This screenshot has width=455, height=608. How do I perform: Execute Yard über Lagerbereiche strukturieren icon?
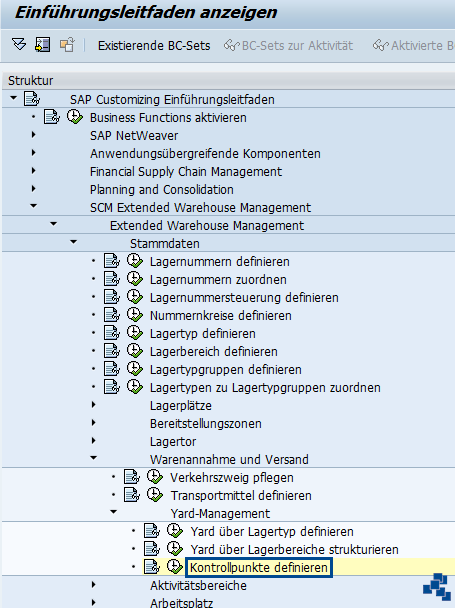click(175, 549)
